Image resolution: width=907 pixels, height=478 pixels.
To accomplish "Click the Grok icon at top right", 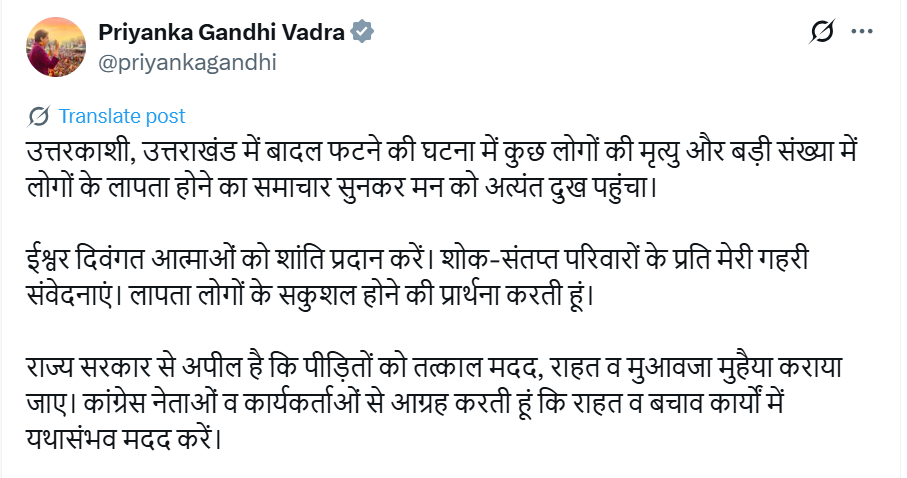I will click(x=821, y=34).
